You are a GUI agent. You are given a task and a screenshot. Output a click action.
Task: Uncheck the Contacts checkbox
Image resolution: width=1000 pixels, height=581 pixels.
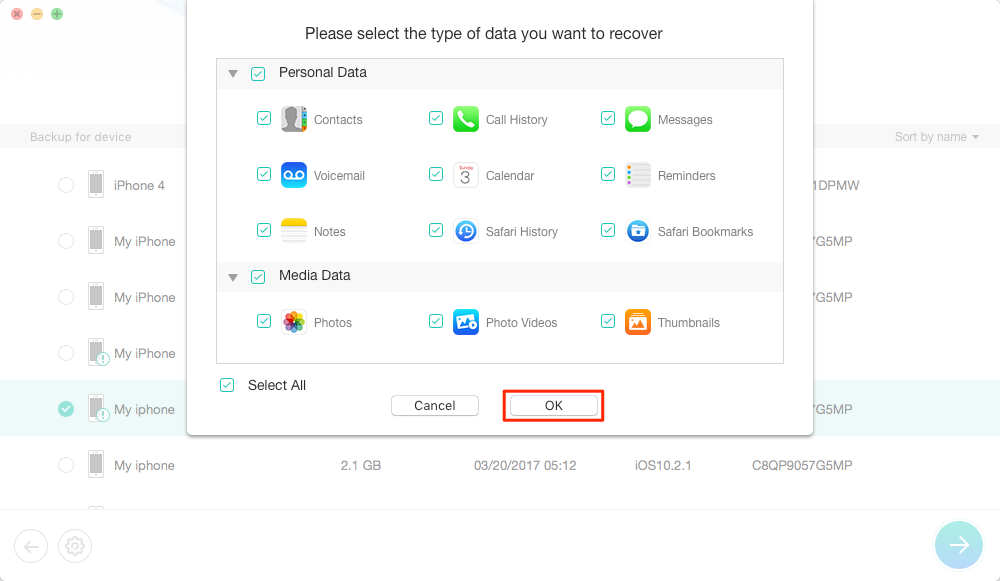click(264, 118)
